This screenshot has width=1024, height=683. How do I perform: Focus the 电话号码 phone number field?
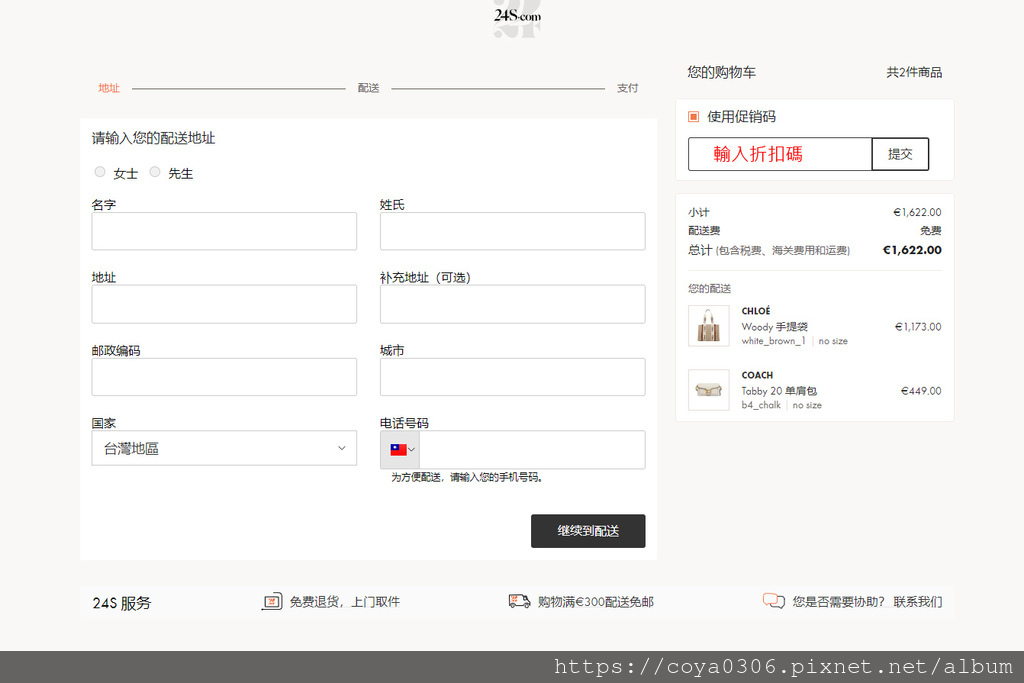[532, 449]
